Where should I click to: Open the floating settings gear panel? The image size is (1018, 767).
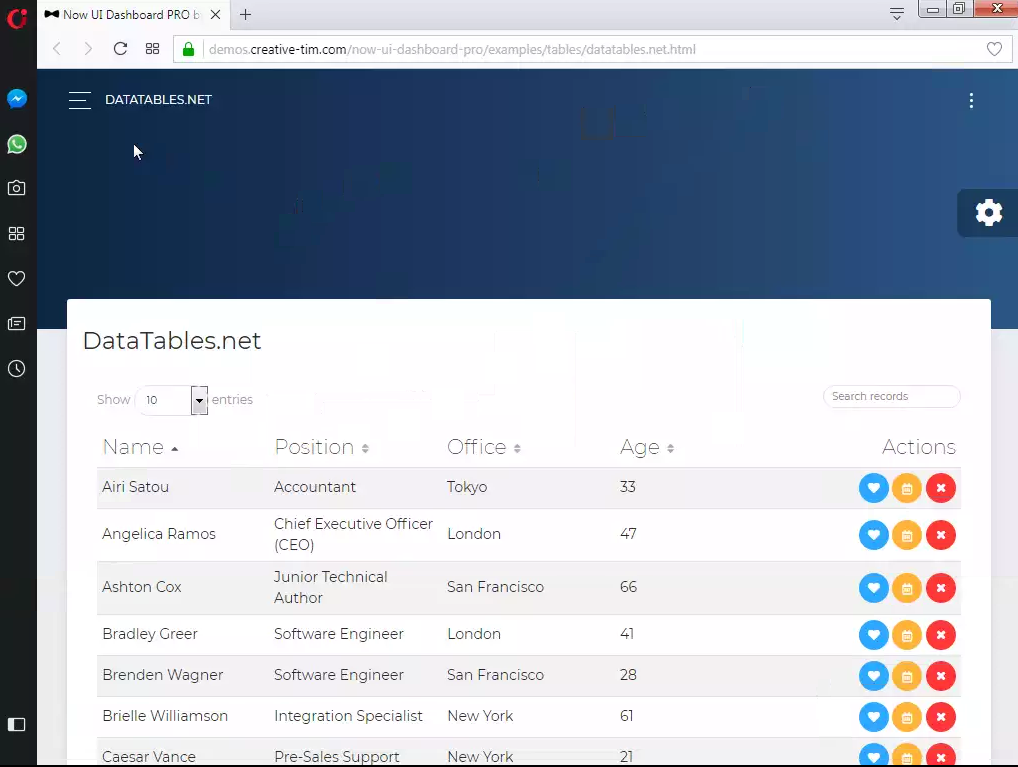(988, 212)
